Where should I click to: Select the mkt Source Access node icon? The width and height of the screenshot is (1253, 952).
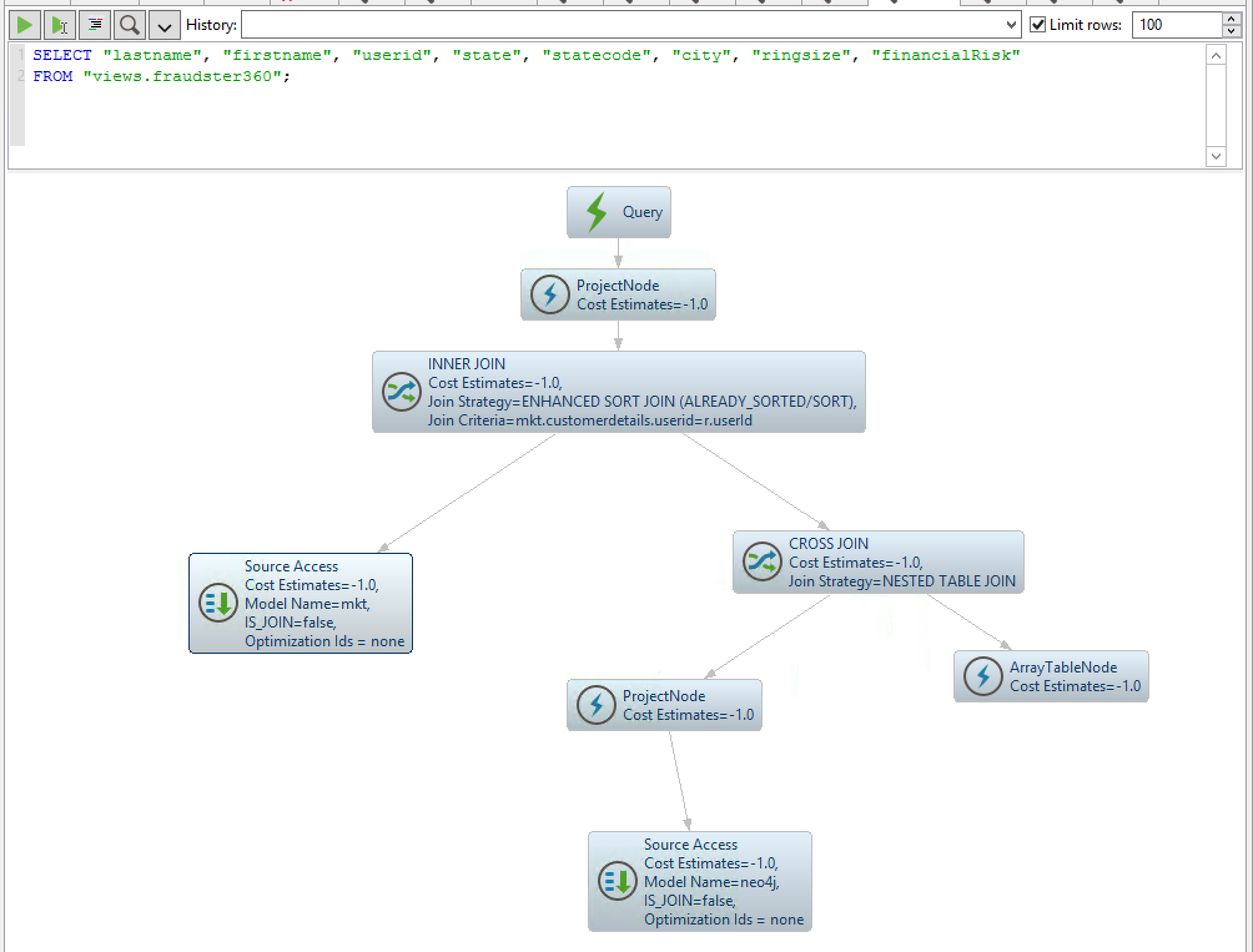(218, 603)
